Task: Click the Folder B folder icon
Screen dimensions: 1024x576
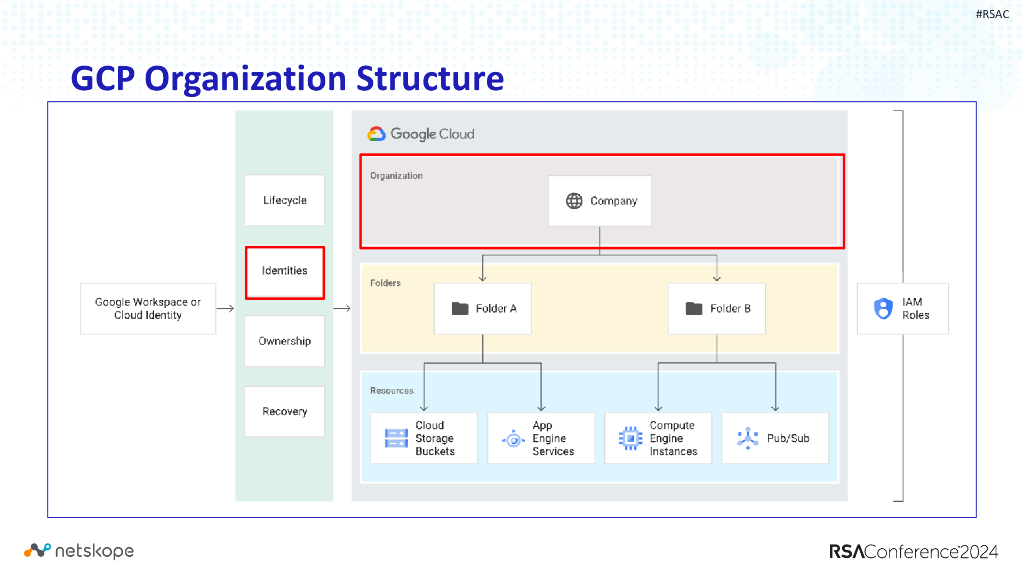Action: pos(692,308)
